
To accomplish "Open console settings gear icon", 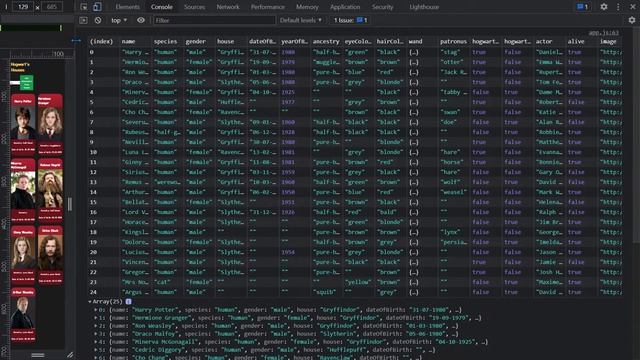I will [632, 20].
